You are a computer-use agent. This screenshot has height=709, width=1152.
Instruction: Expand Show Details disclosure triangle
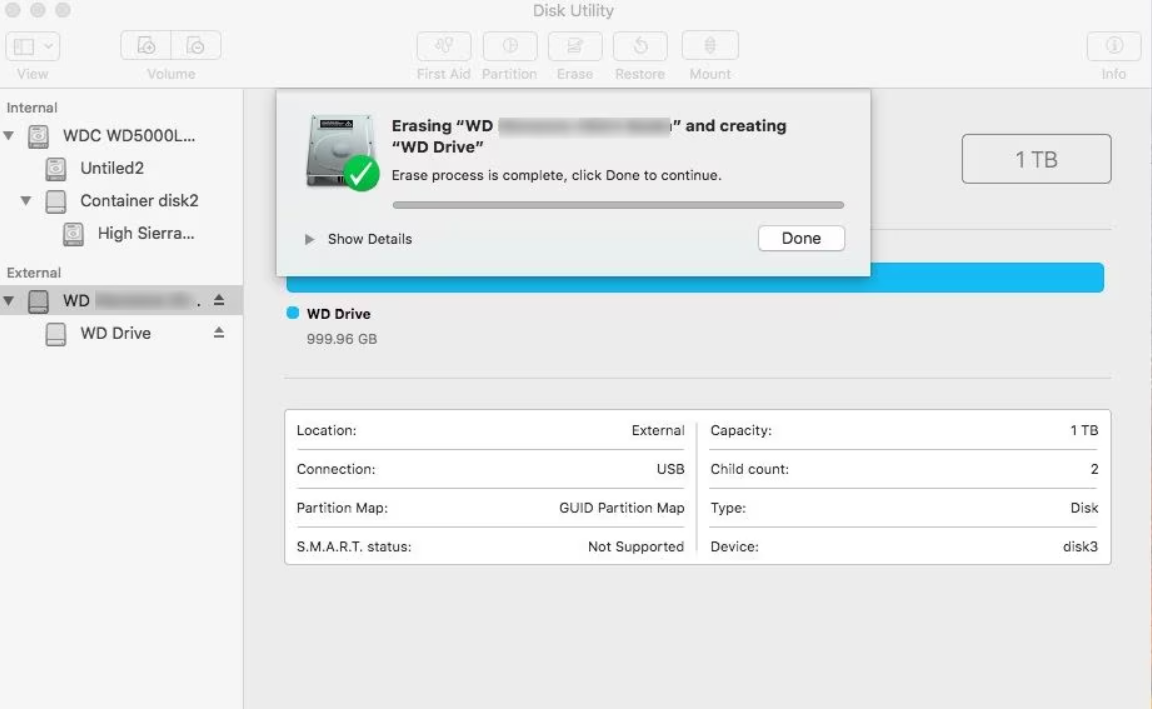pyautogui.click(x=309, y=240)
